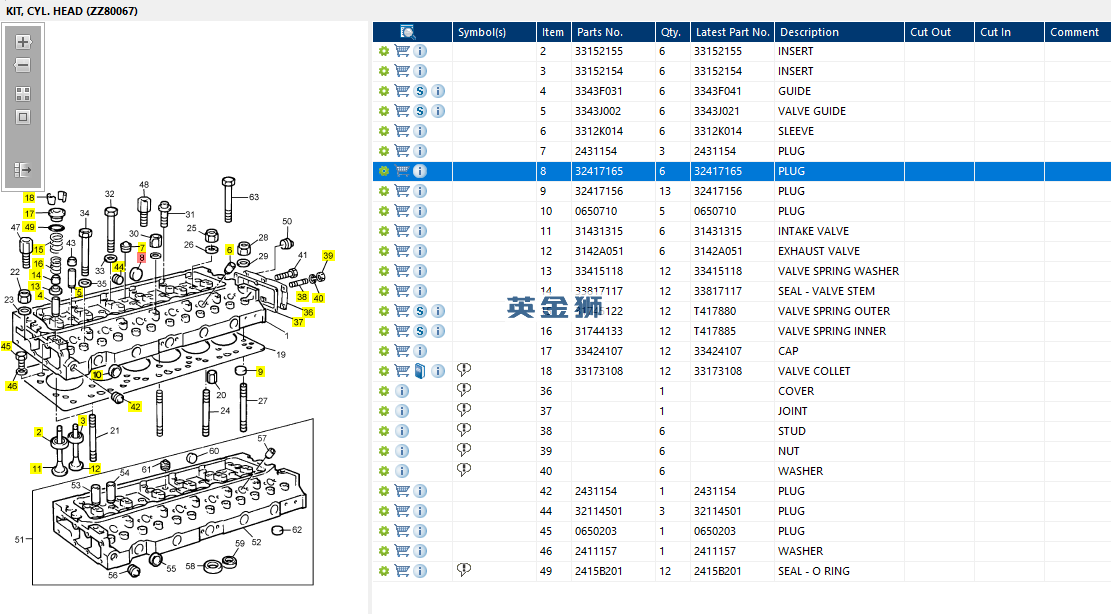Open the book icon for VALVE COLLET row
This screenshot has height=614, width=1111.
coord(420,371)
